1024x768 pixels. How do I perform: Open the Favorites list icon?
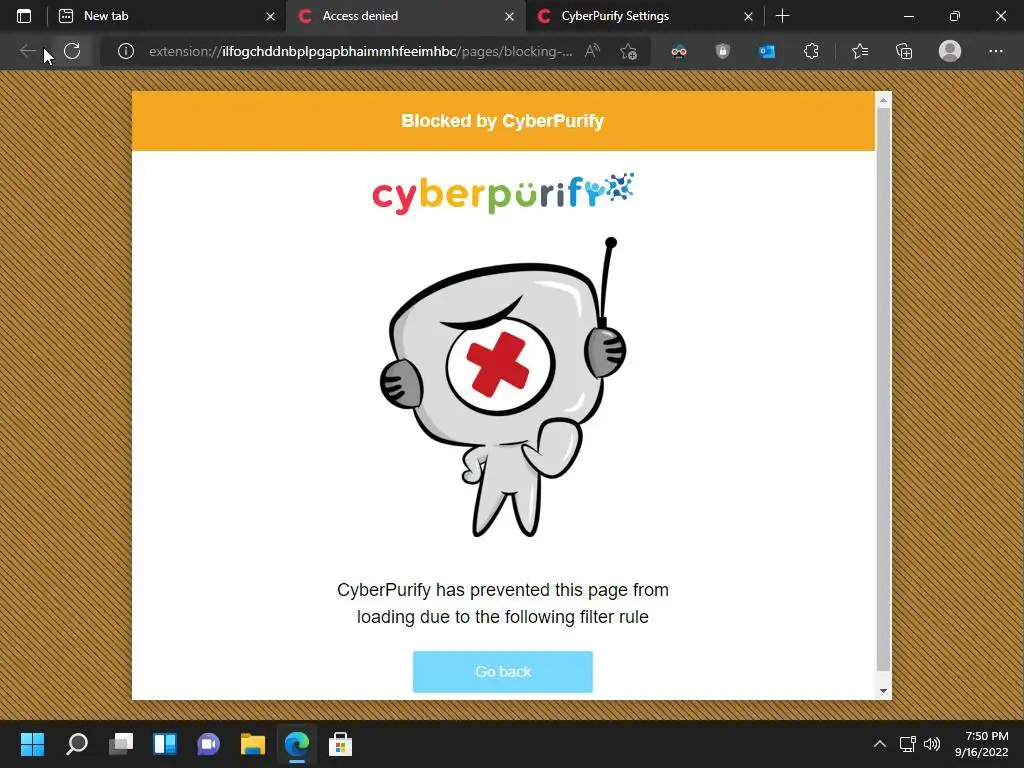click(860, 51)
